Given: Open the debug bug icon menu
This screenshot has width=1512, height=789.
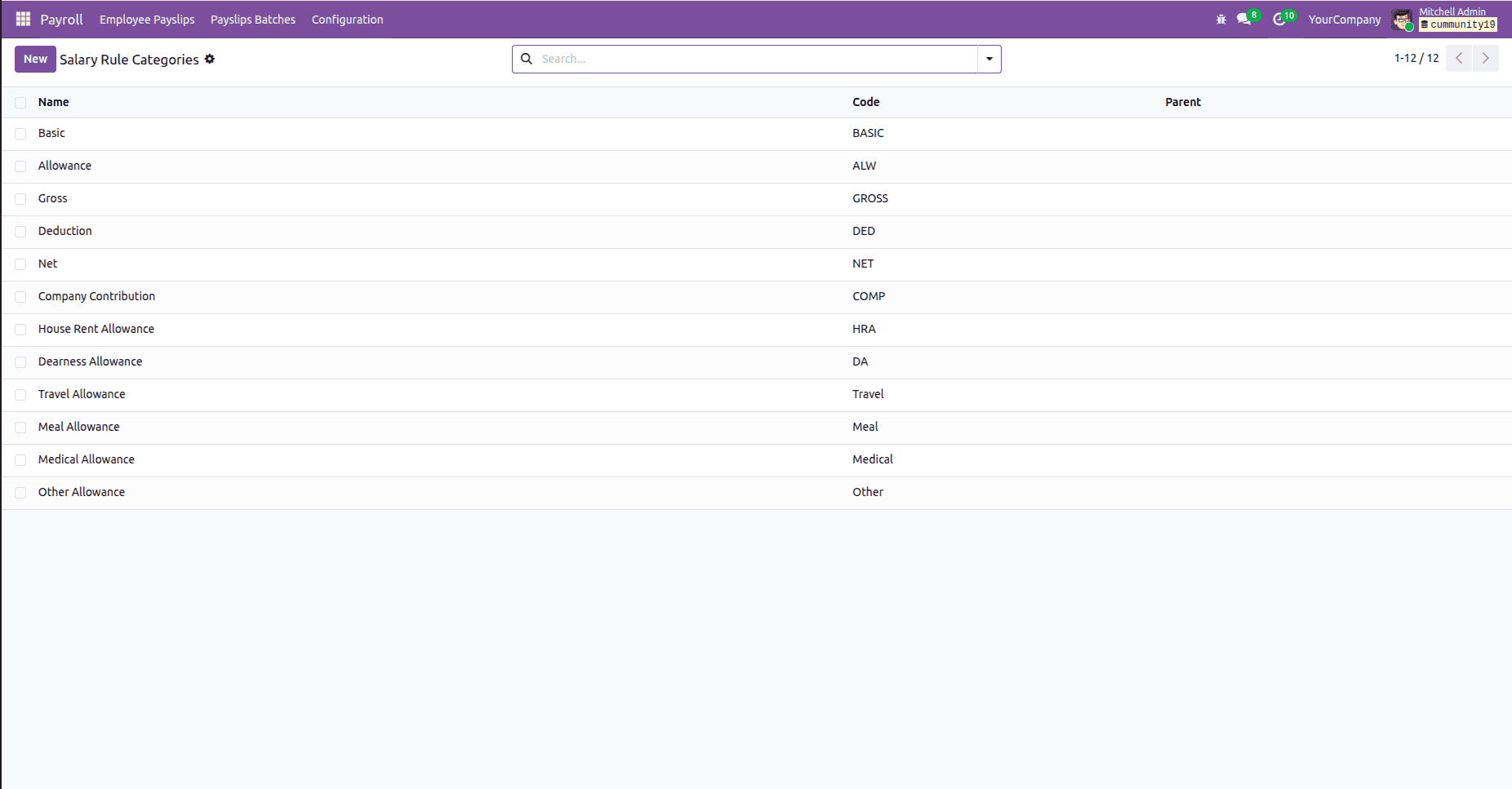Looking at the screenshot, I should pyautogui.click(x=1221, y=20).
